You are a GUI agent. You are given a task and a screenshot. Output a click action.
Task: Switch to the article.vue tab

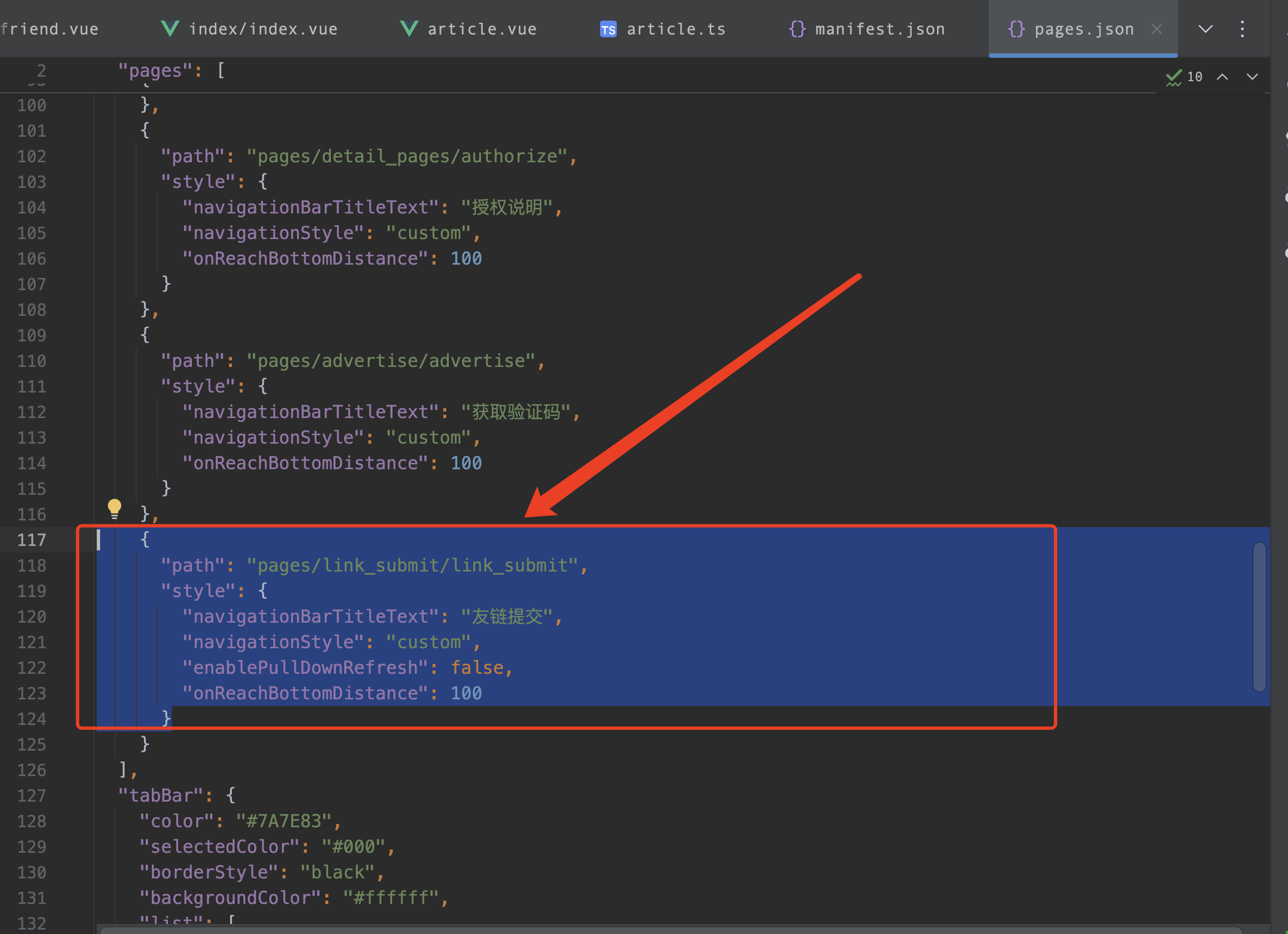coord(482,29)
